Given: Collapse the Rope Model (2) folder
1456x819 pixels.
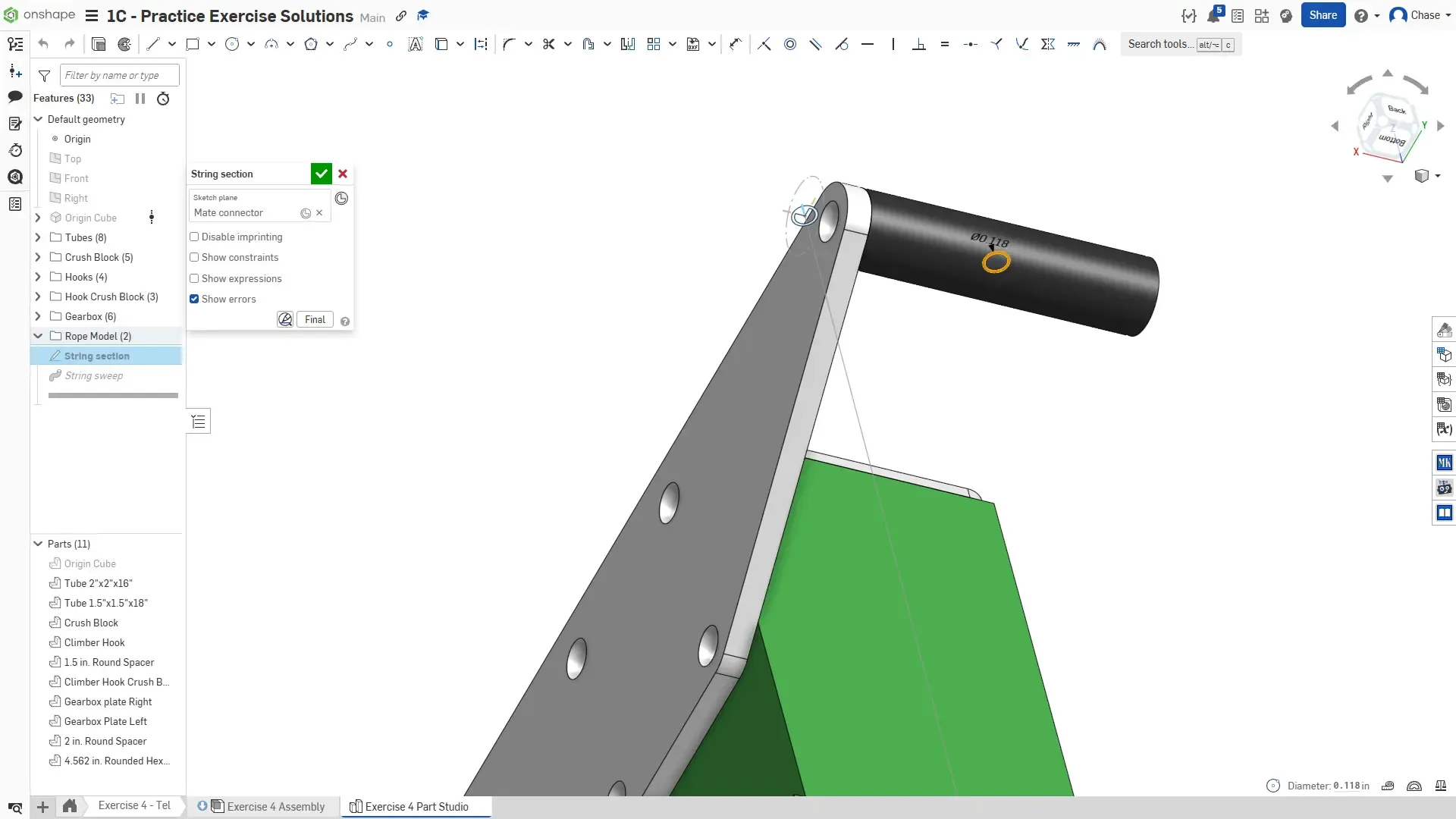Looking at the screenshot, I should point(38,336).
